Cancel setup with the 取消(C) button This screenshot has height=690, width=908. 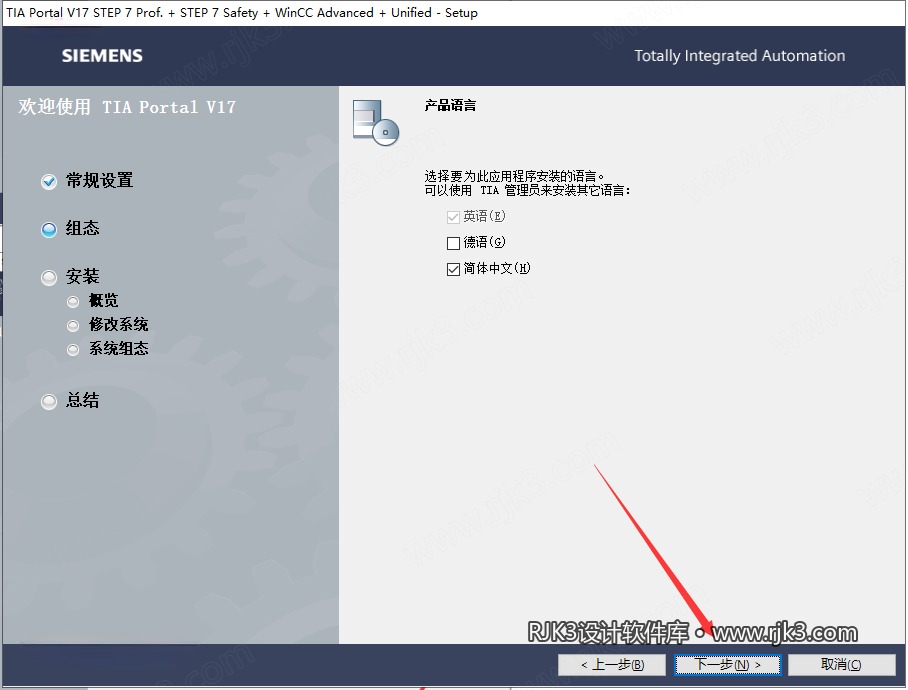click(841, 665)
